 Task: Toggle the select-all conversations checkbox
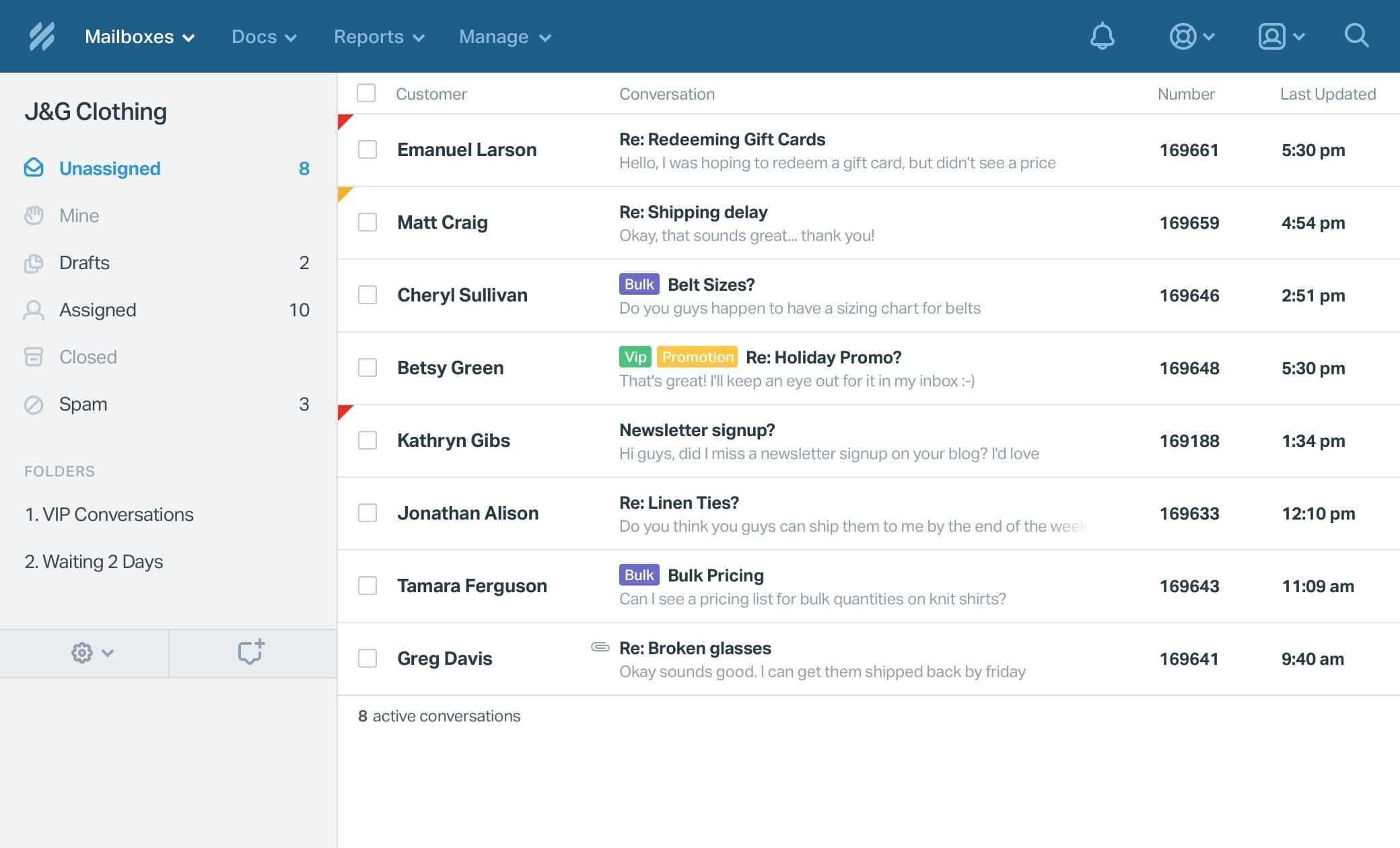(366, 93)
